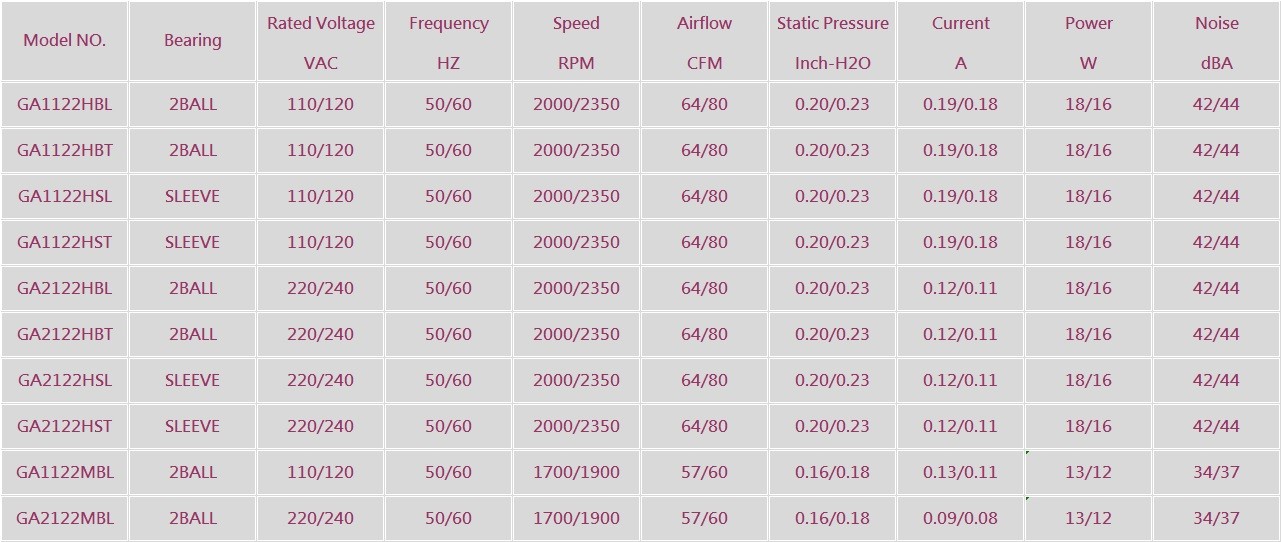The width and height of the screenshot is (1281, 542).
Task: Select the Airflow CFM column header
Action: [705, 42]
